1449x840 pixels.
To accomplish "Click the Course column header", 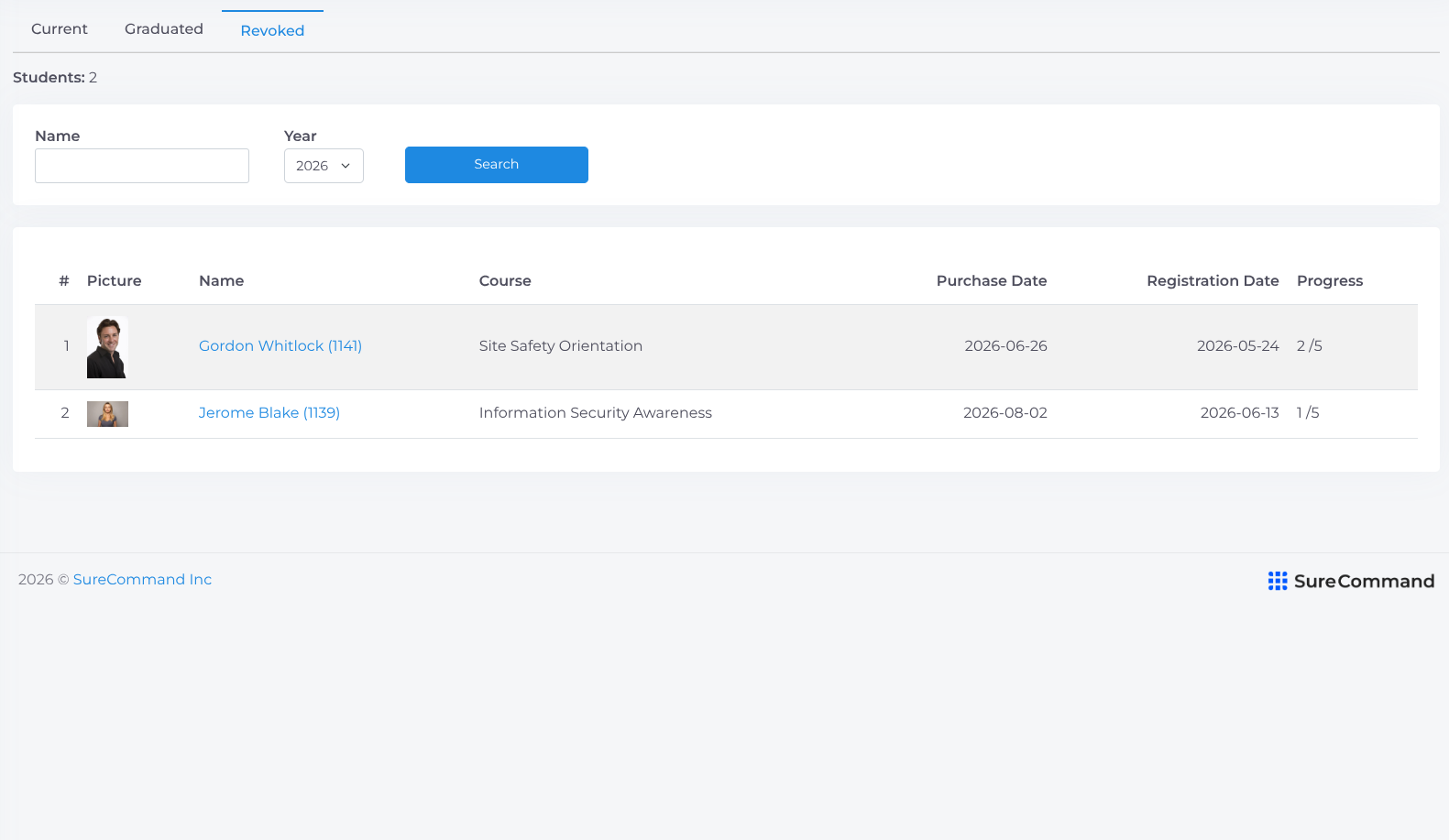I will coord(505,281).
